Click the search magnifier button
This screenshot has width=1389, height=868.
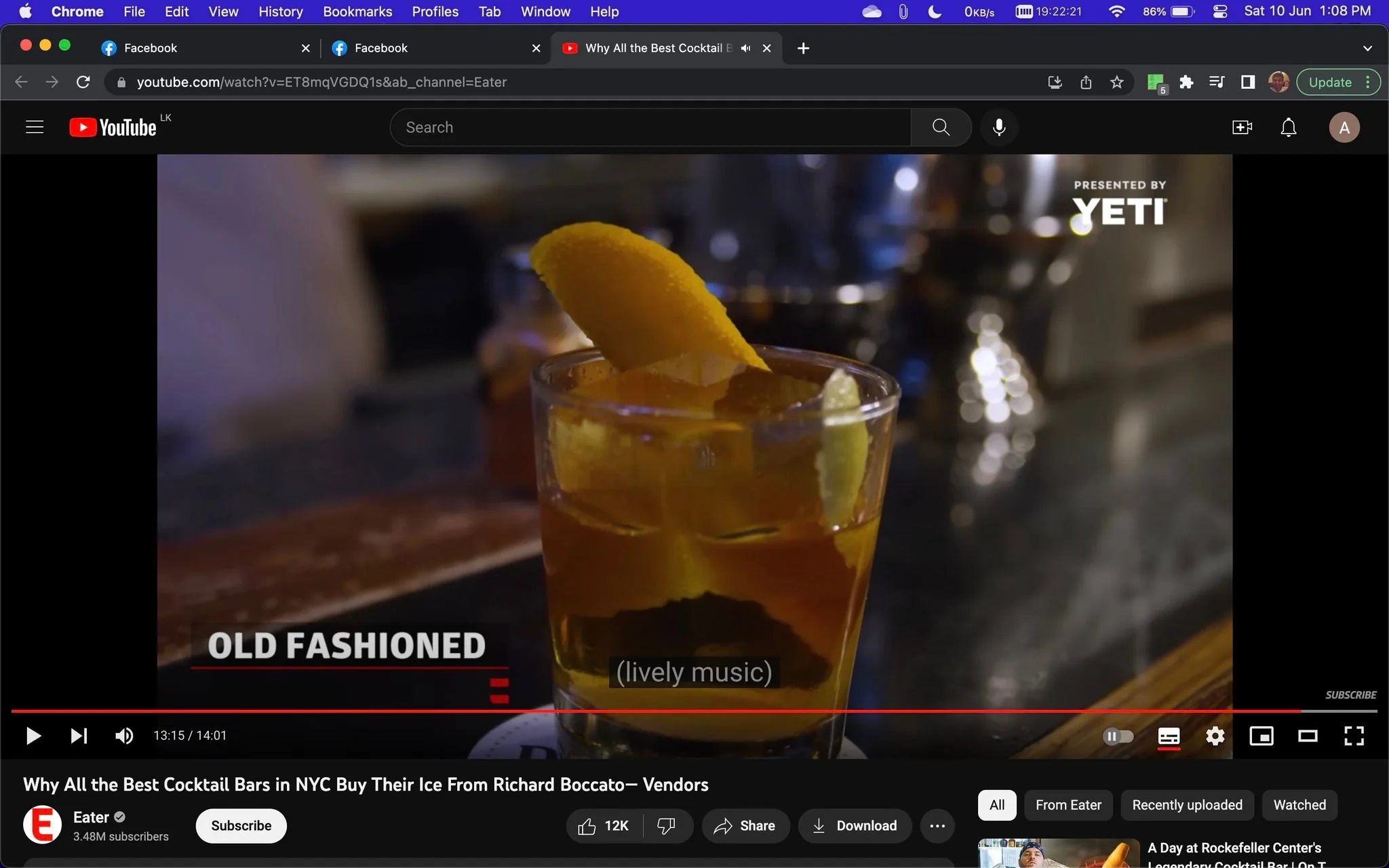941,127
